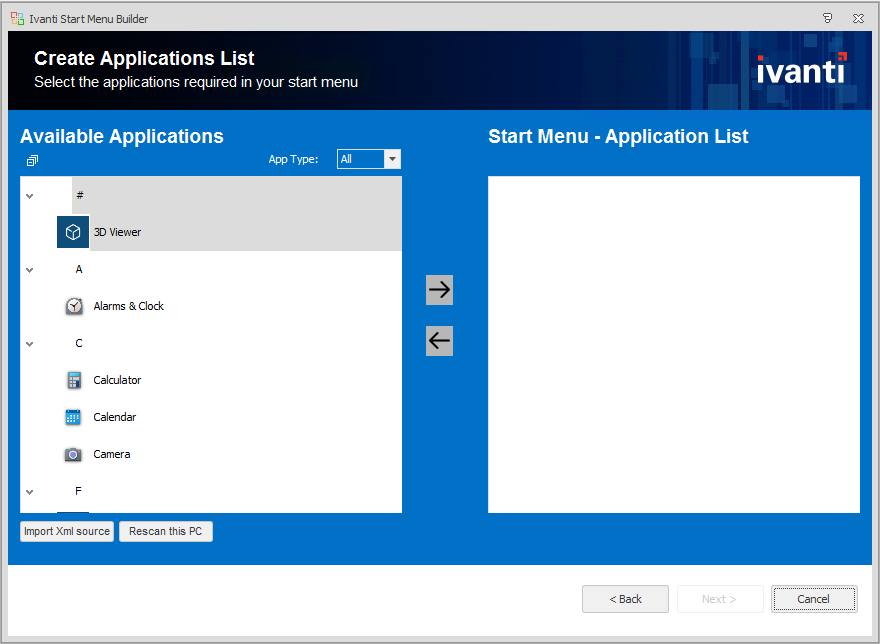Click the empty Start Menu application list
The height and width of the screenshot is (644, 880).
[673, 344]
